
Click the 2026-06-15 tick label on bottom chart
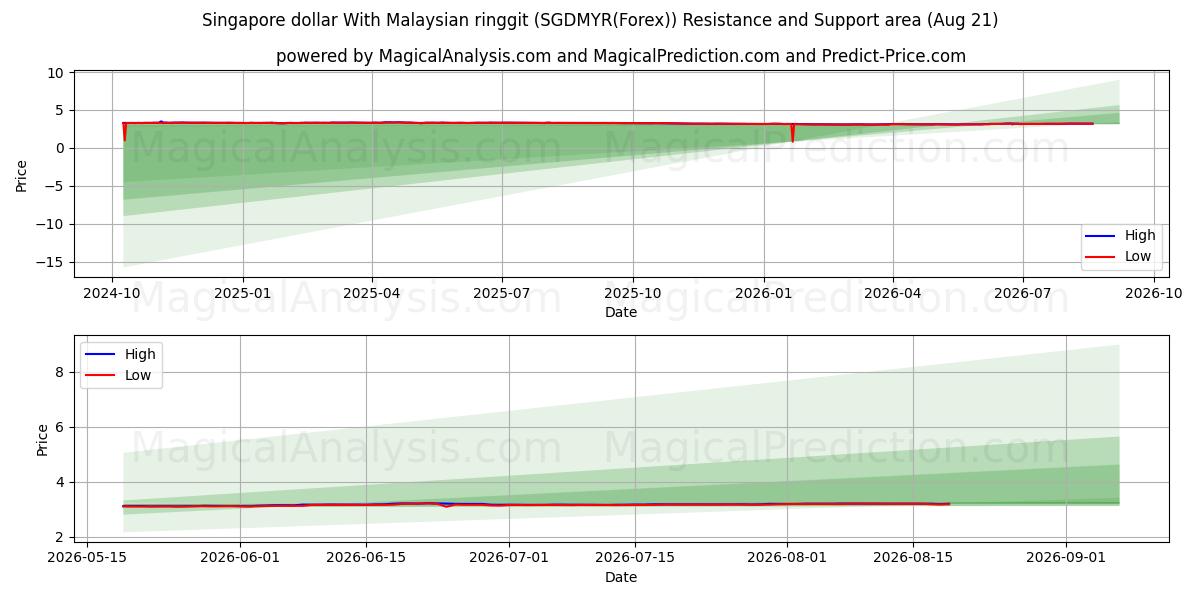point(366,558)
